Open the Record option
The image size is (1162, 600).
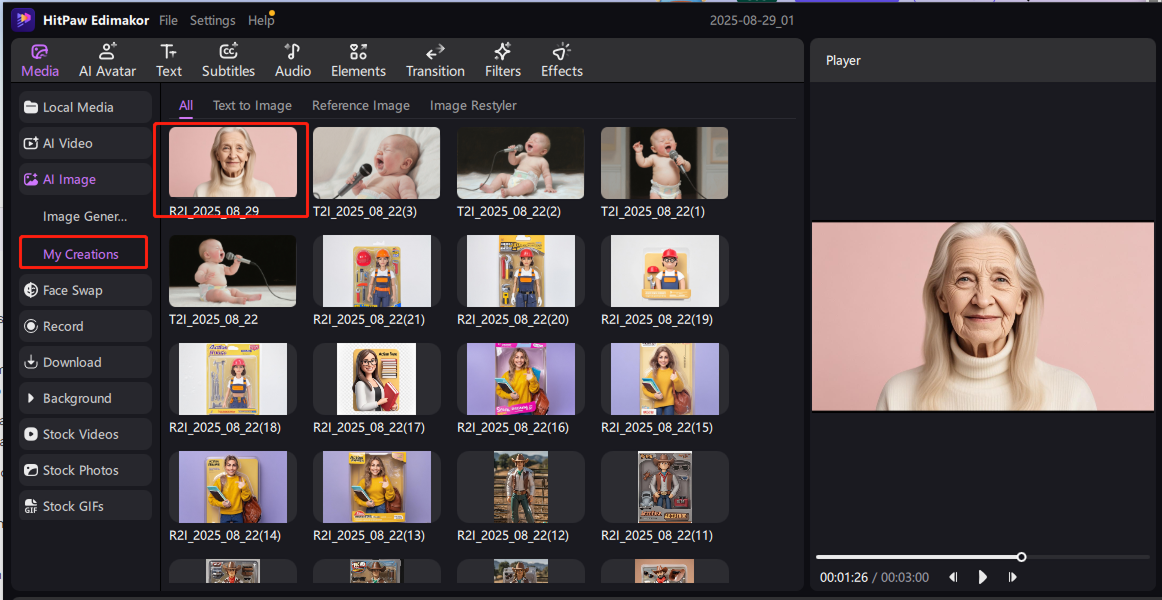(x=85, y=326)
